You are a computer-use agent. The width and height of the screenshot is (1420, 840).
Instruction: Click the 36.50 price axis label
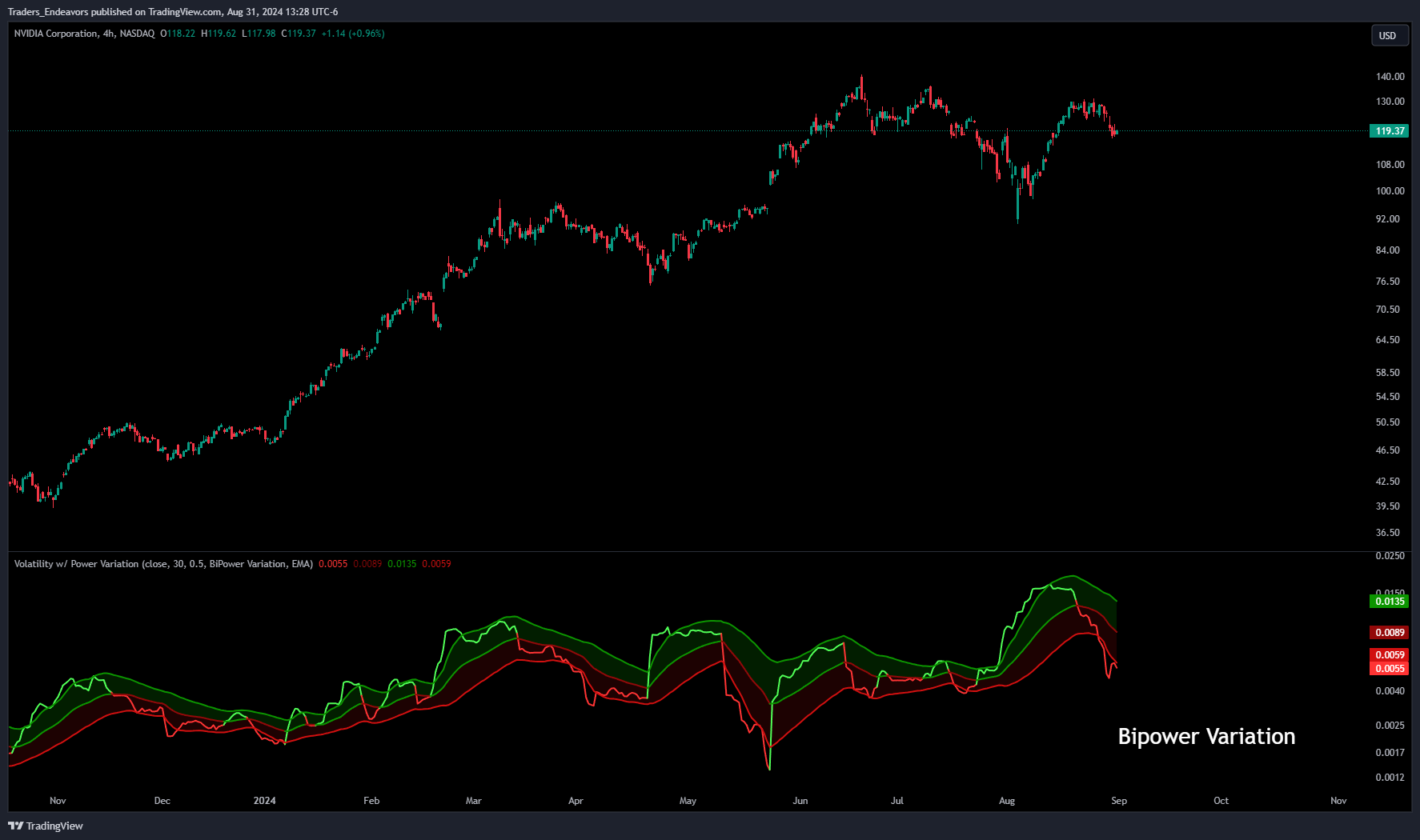1387,533
